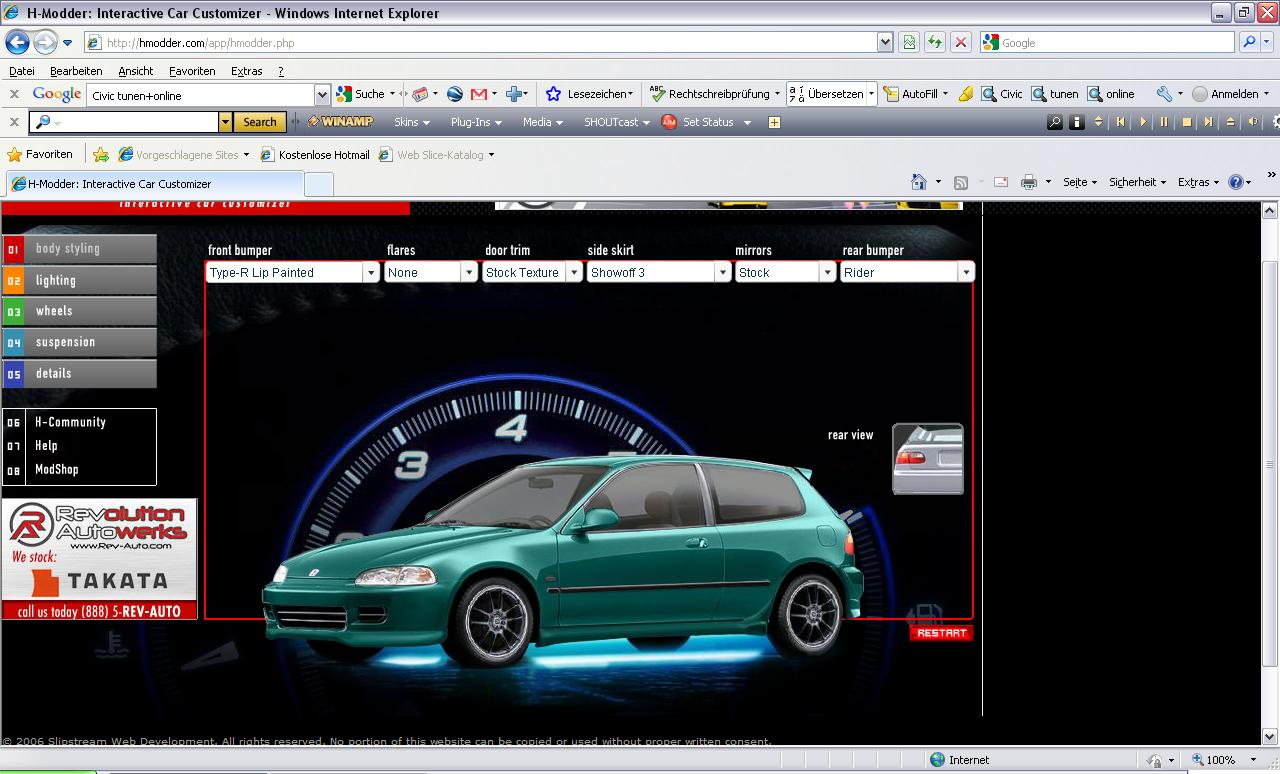Click the Winamp logo
Screen dimensions: 1280x774
(340, 122)
